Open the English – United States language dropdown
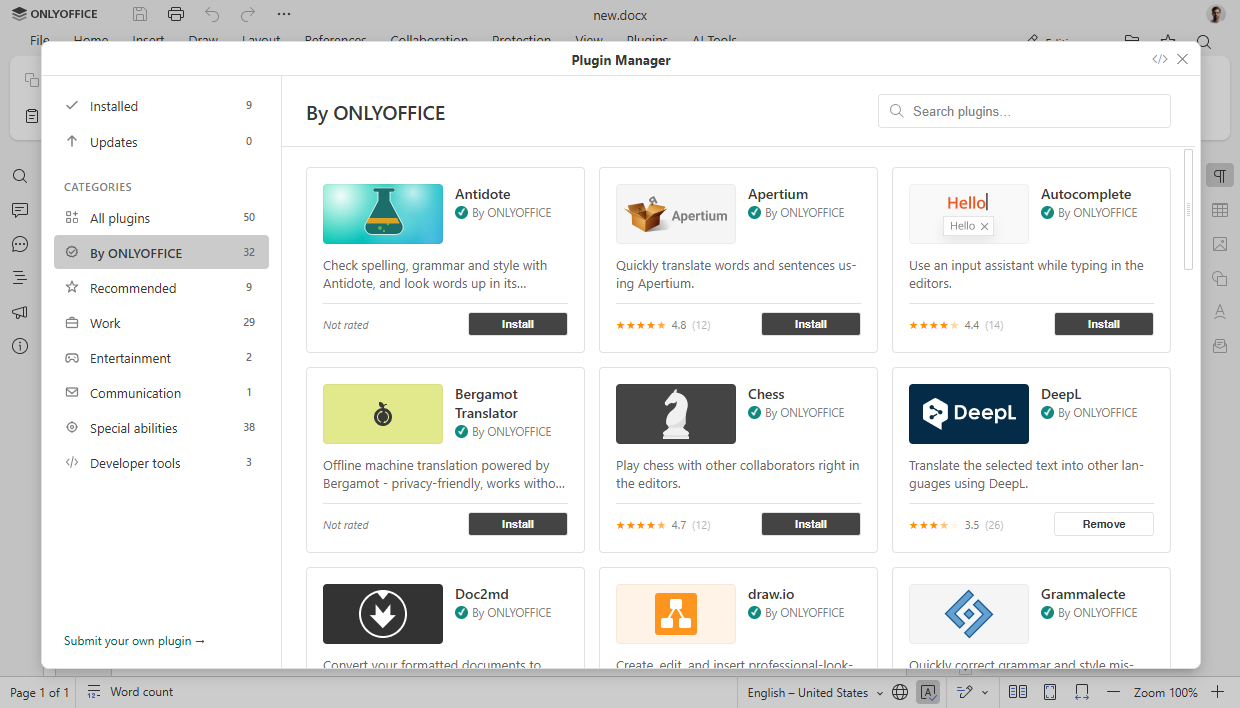The width and height of the screenshot is (1240, 708). [x=815, y=692]
